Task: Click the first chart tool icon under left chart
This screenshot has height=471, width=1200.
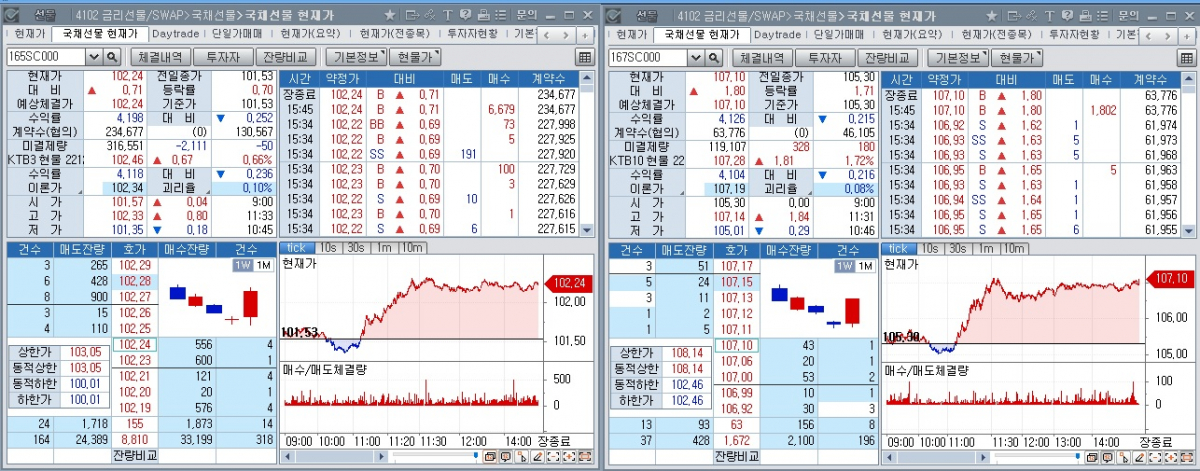Action: click(489, 457)
